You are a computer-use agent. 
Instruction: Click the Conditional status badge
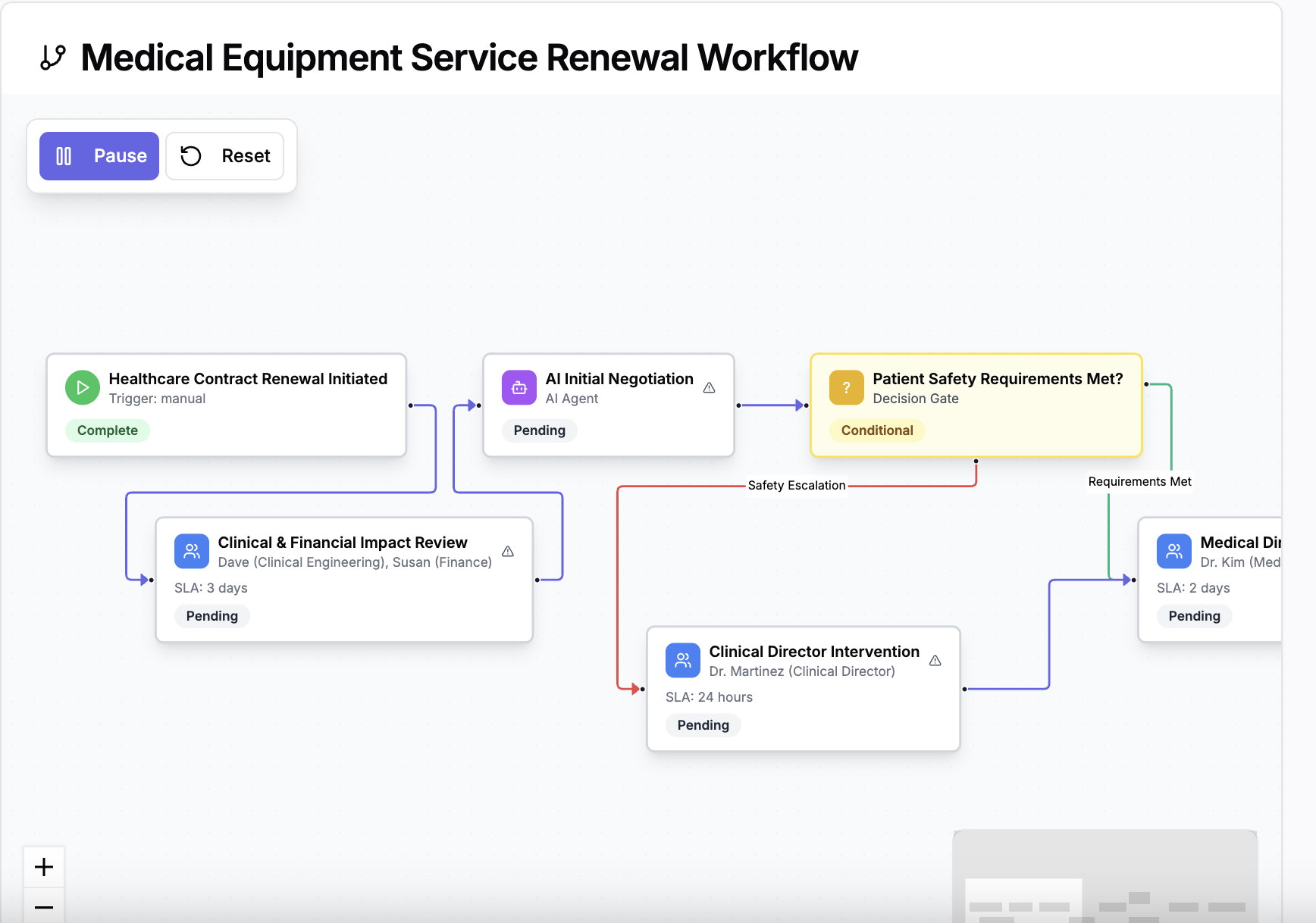(877, 430)
